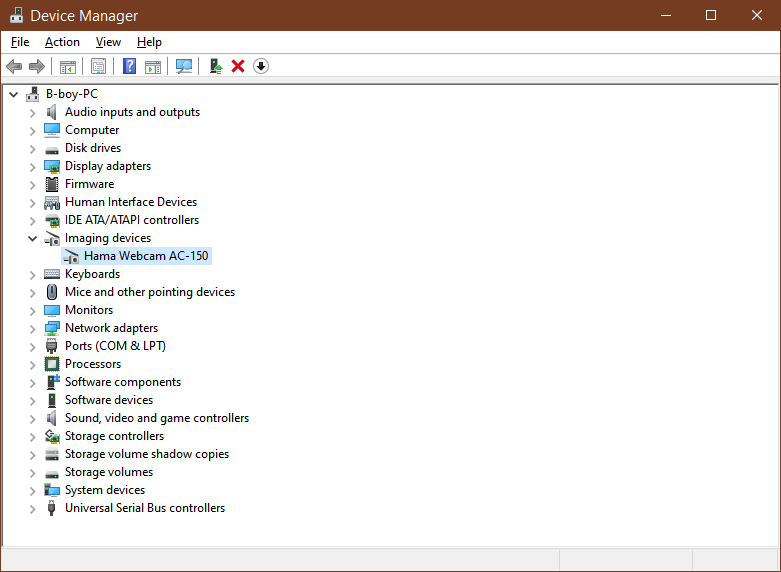
Task: Open the File menu
Action: (x=20, y=42)
